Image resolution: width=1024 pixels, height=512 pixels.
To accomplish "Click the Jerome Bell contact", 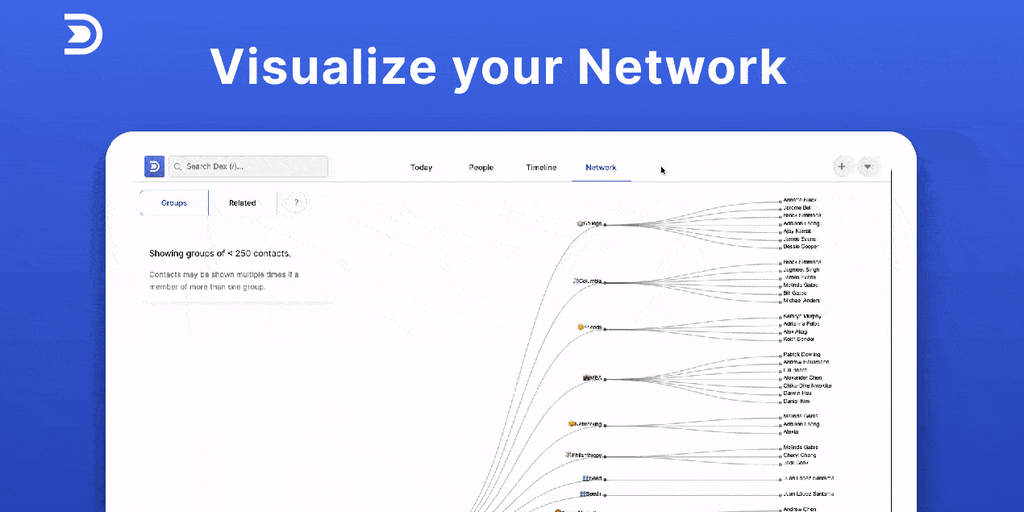I will (x=797, y=208).
